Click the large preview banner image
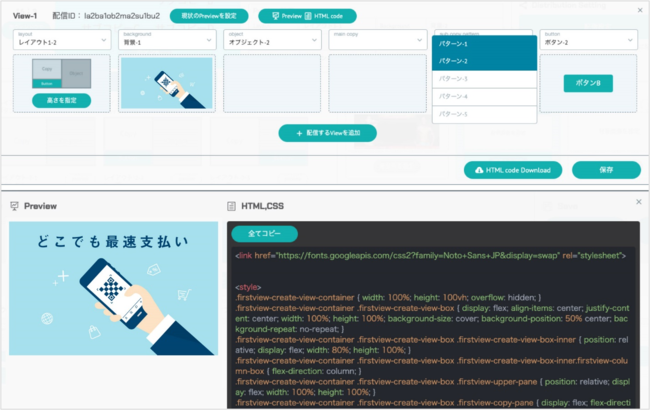The image size is (650, 411). click(x=114, y=288)
